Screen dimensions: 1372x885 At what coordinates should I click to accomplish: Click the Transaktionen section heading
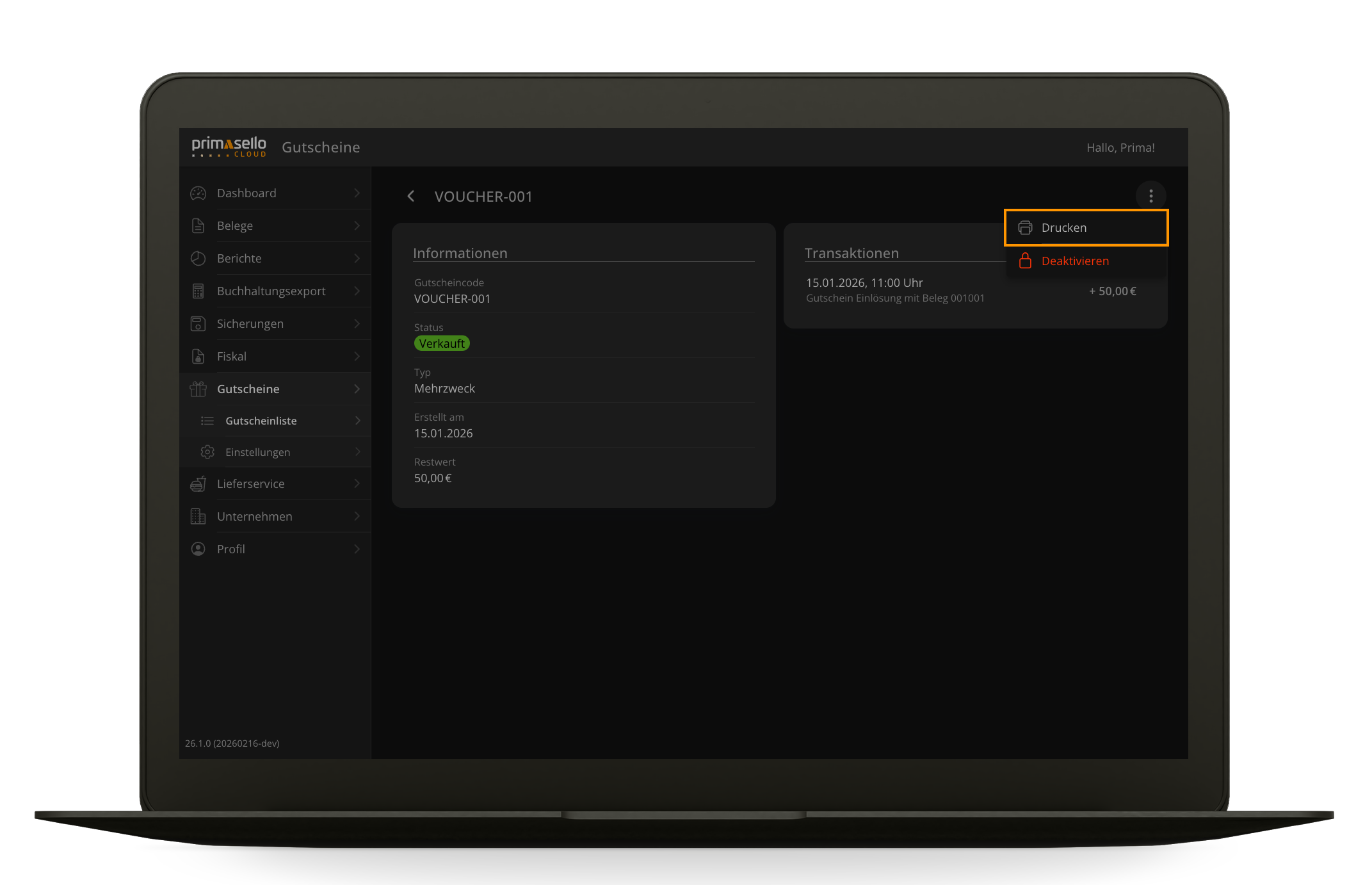(x=851, y=253)
